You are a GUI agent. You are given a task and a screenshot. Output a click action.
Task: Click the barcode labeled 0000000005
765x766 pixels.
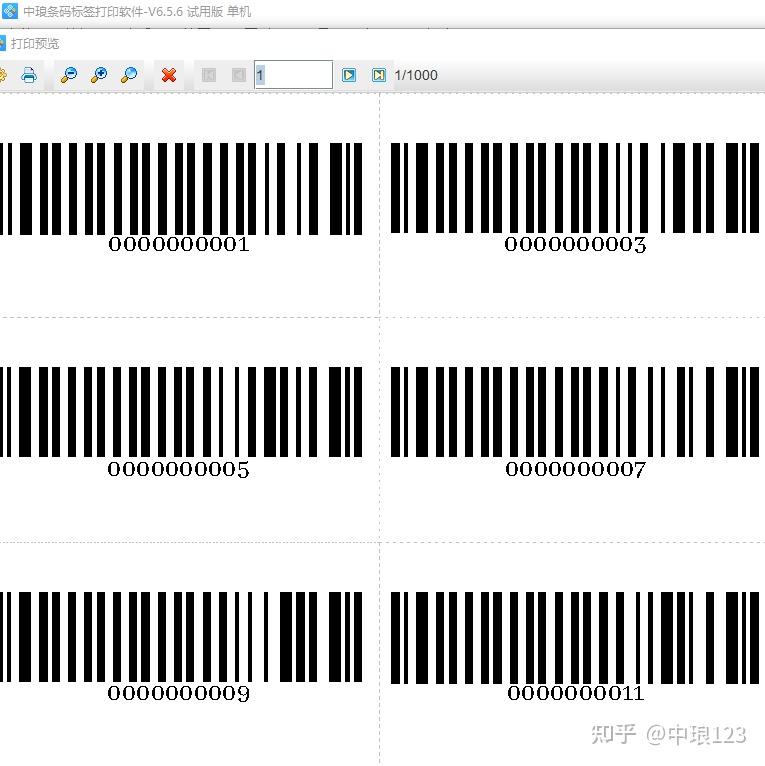coord(181,412)
